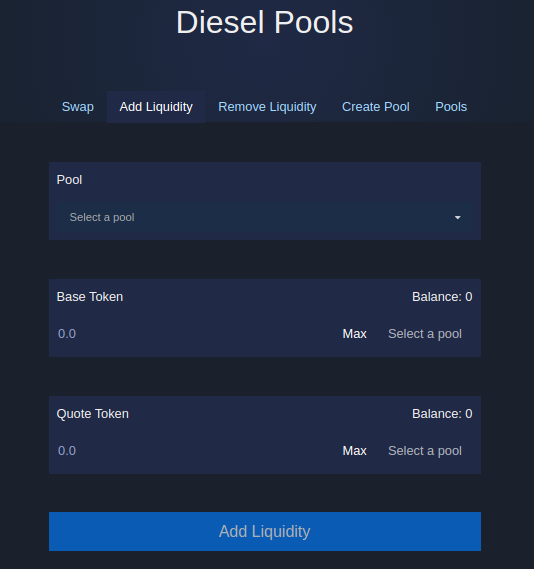Open the Remove Liquidity tab
The width and height of the screenshot is (534, 569).
pyautogui.click(x=267, y=107)
